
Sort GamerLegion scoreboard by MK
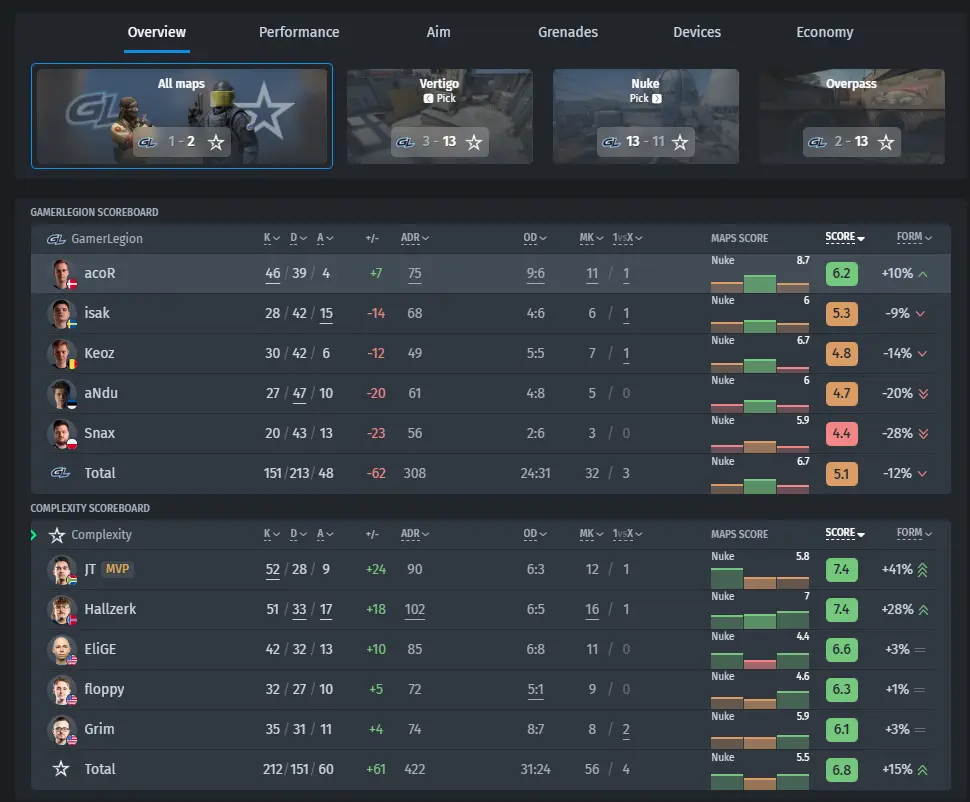click(x=591, y=238)
